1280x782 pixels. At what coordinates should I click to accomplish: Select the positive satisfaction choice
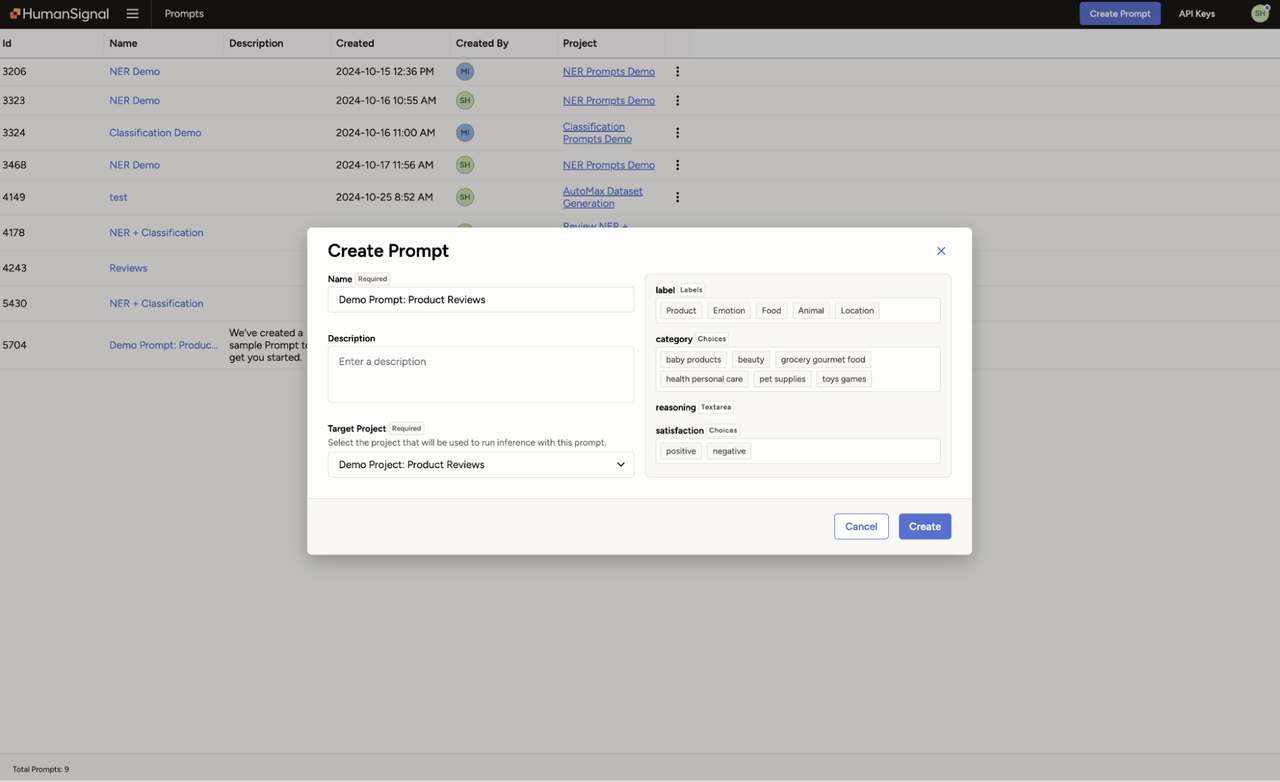coord(679,451)
